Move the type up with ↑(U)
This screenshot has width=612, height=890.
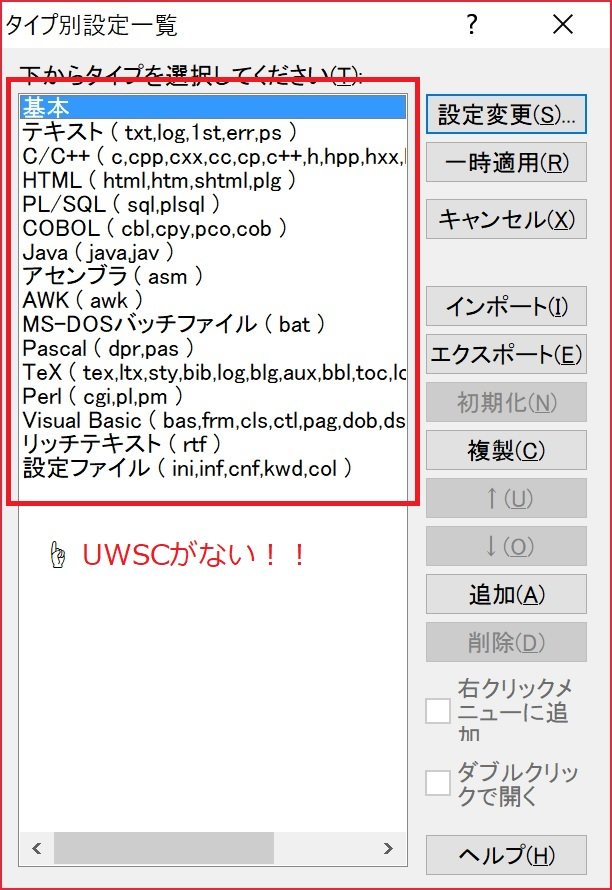coord(506,498)
